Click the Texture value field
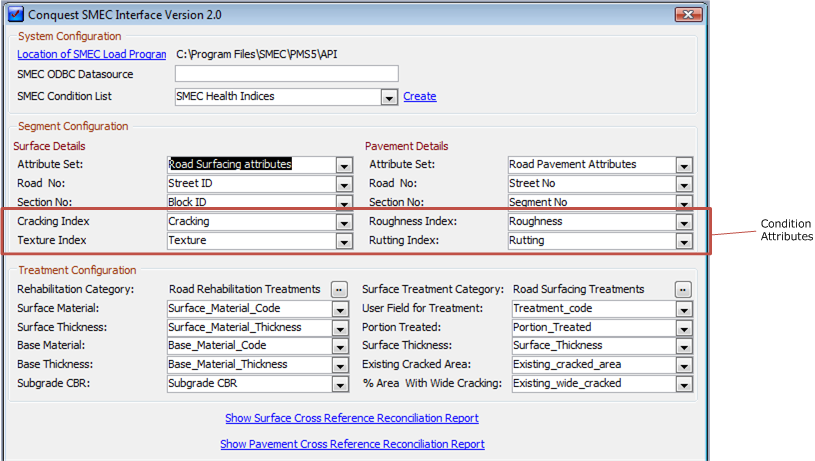Viewport: 815px width, 461px height. [x=252, y=241]
